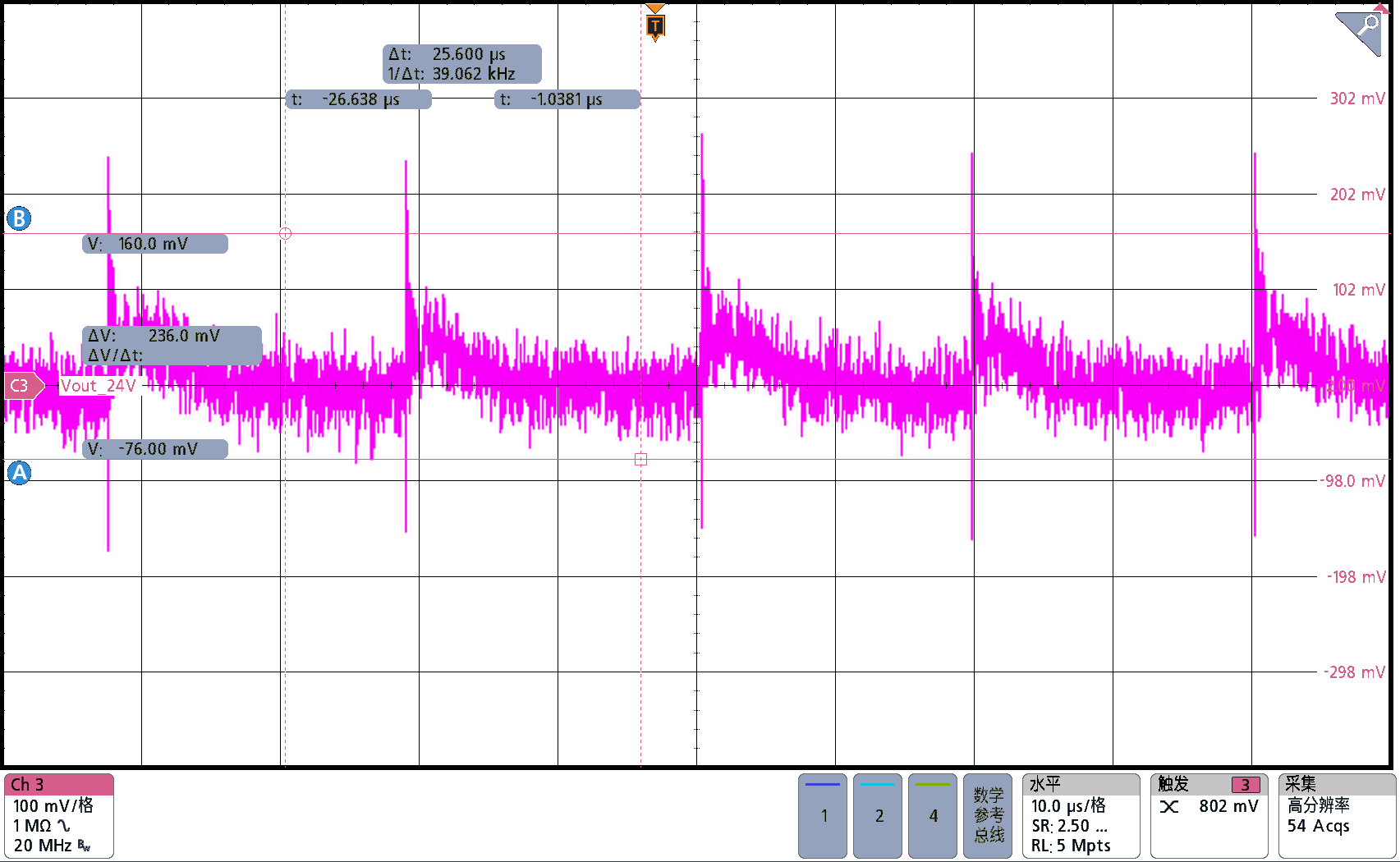Image resolution: width=1400 pixels, height=862 pixels.
Task: Select the C3 channel ground marker
Action: coord(24,386)
